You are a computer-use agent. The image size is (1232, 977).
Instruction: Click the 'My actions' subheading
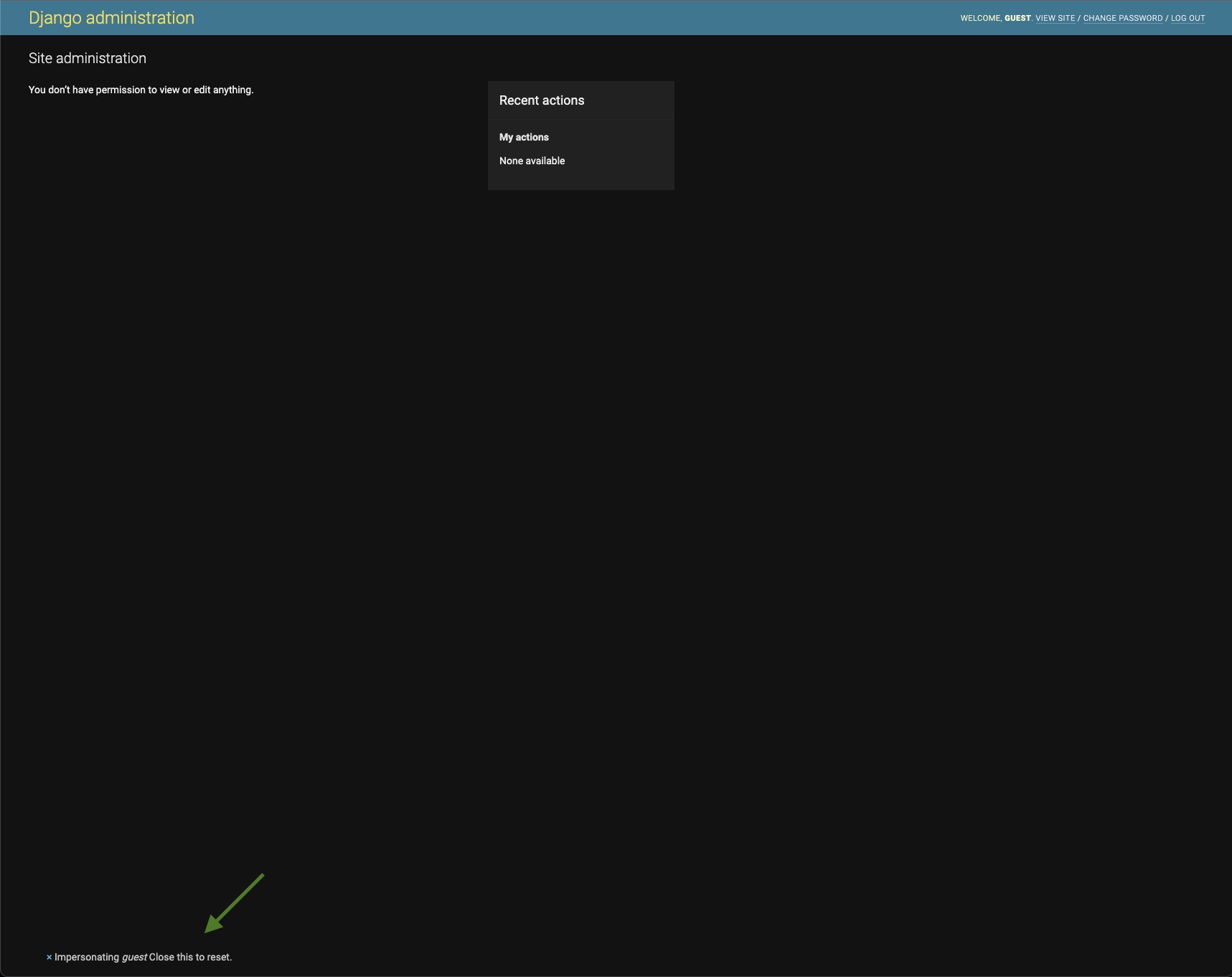tap(524, 137)
